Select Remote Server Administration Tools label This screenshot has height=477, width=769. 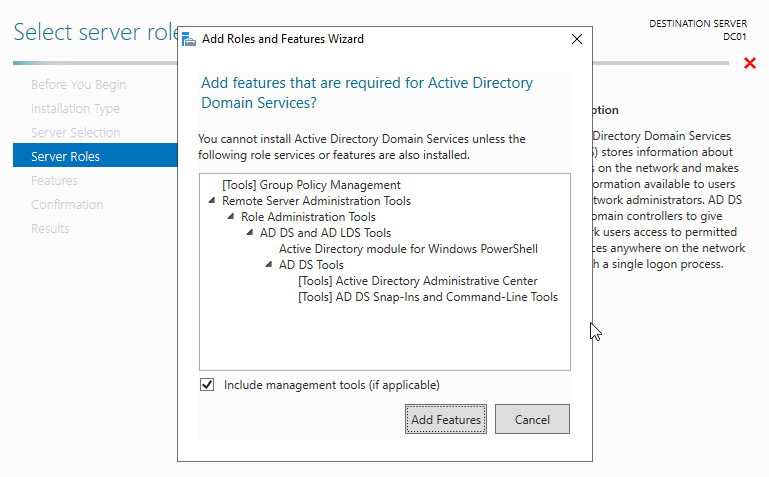(316, 201)
